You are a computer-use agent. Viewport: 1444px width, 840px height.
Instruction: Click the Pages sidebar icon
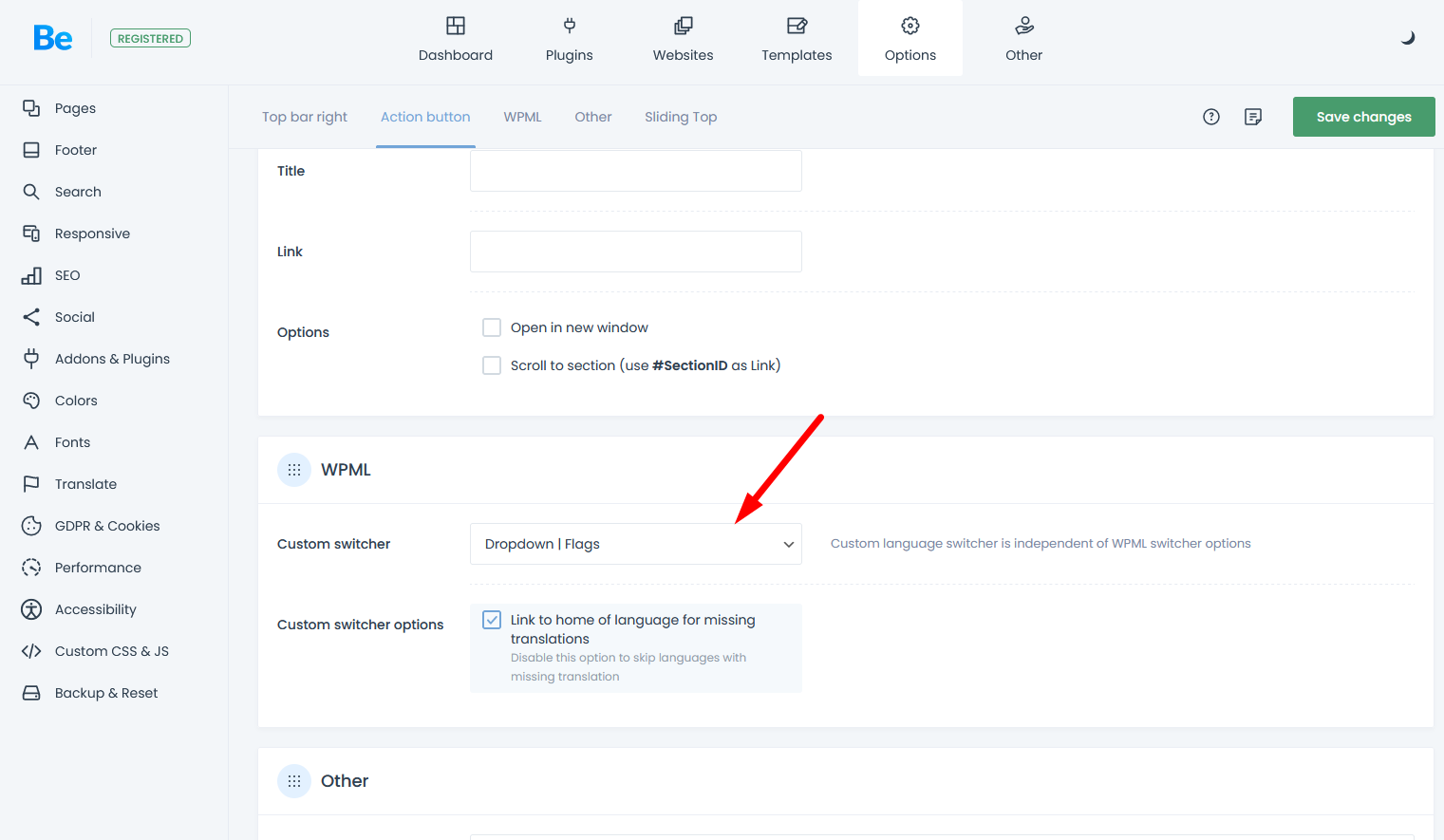31,108
